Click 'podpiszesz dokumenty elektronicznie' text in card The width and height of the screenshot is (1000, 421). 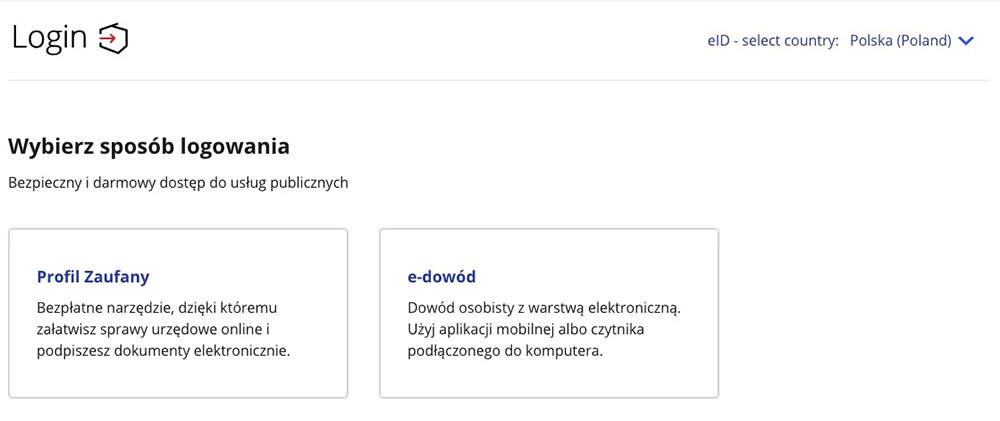click(163, 351)
